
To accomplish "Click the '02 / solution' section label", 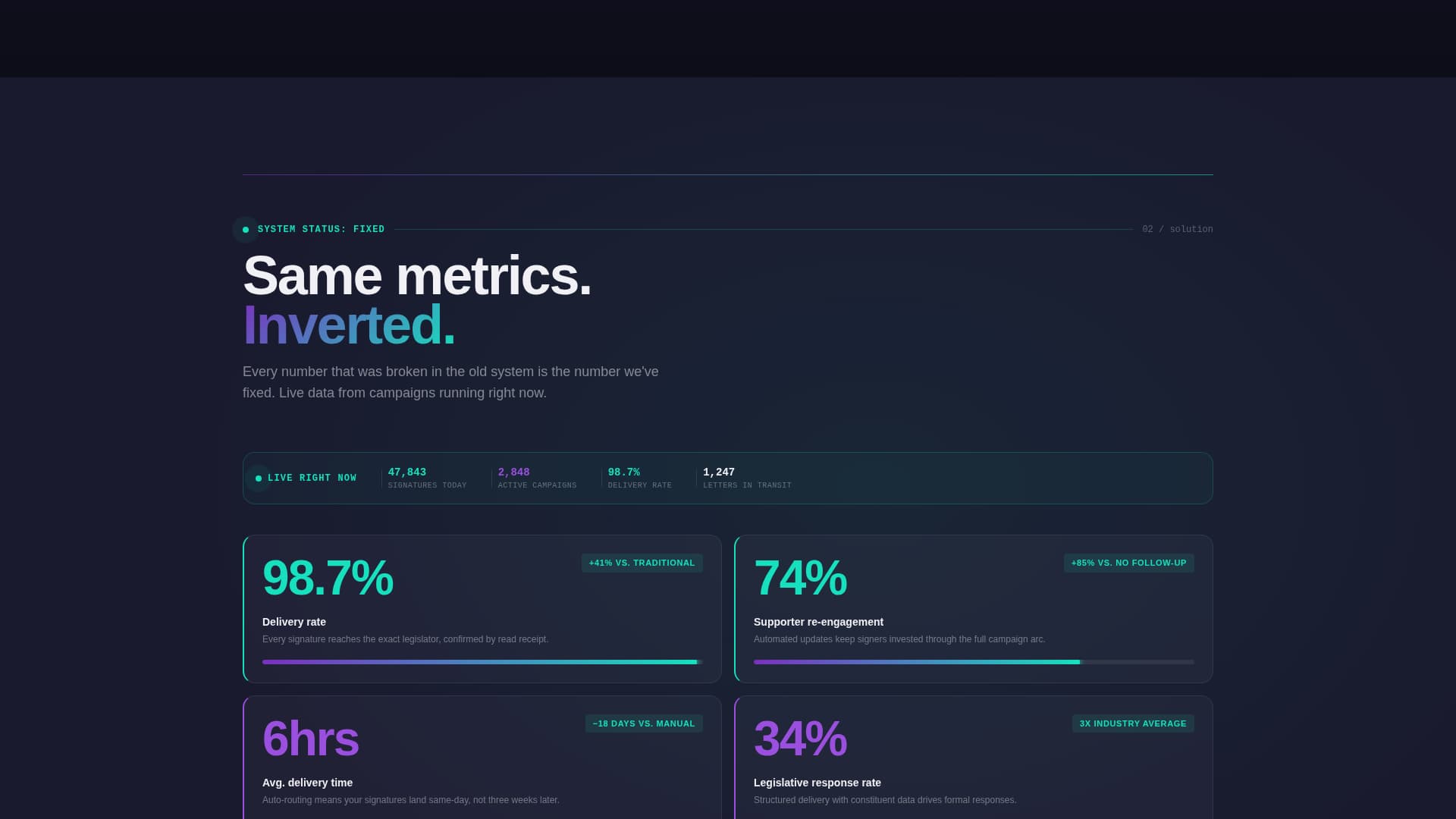I will [x=1177, y=229].
